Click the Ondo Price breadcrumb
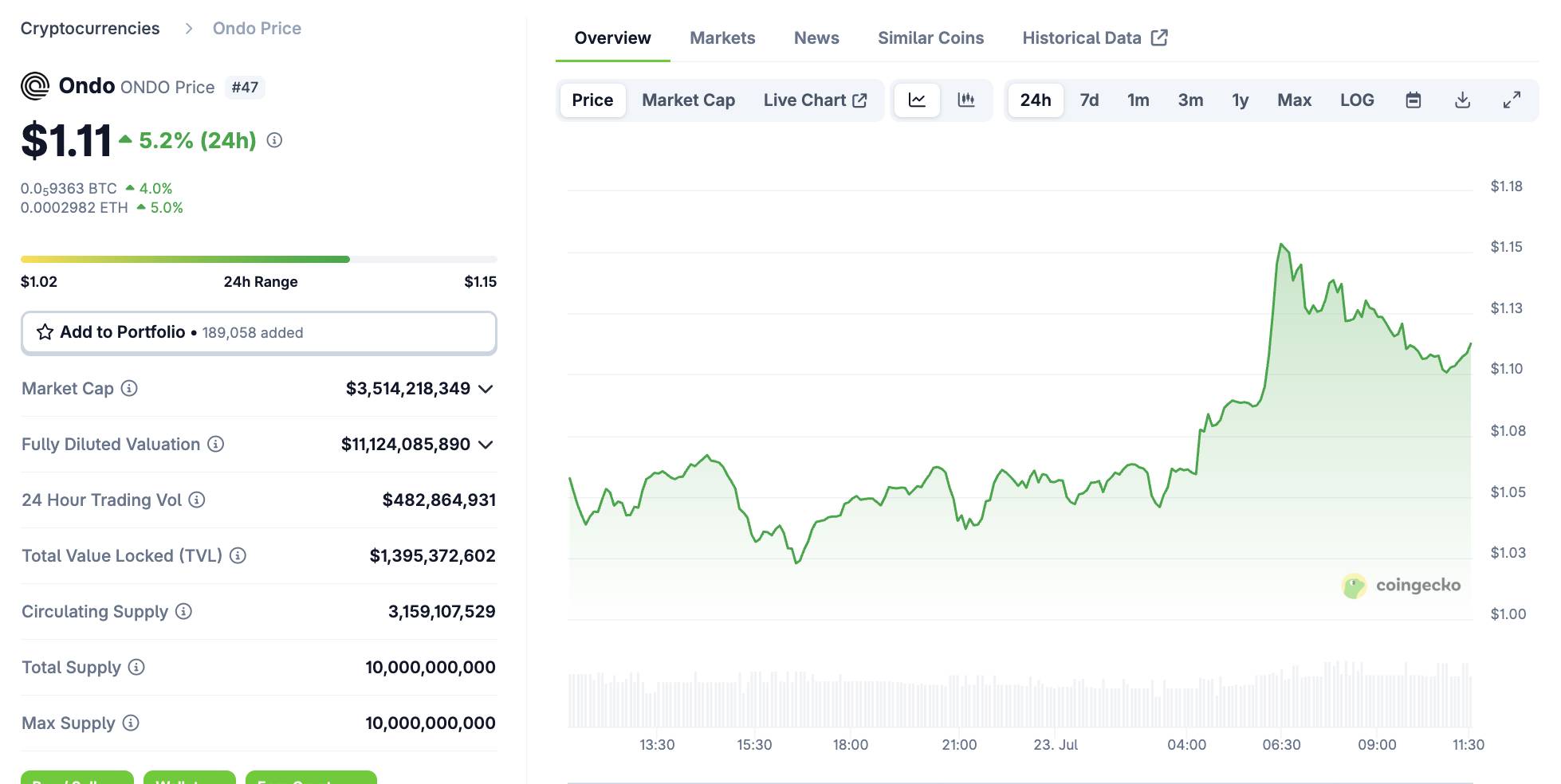Viewport: 1561px width, 784px height. click(257, 29)
